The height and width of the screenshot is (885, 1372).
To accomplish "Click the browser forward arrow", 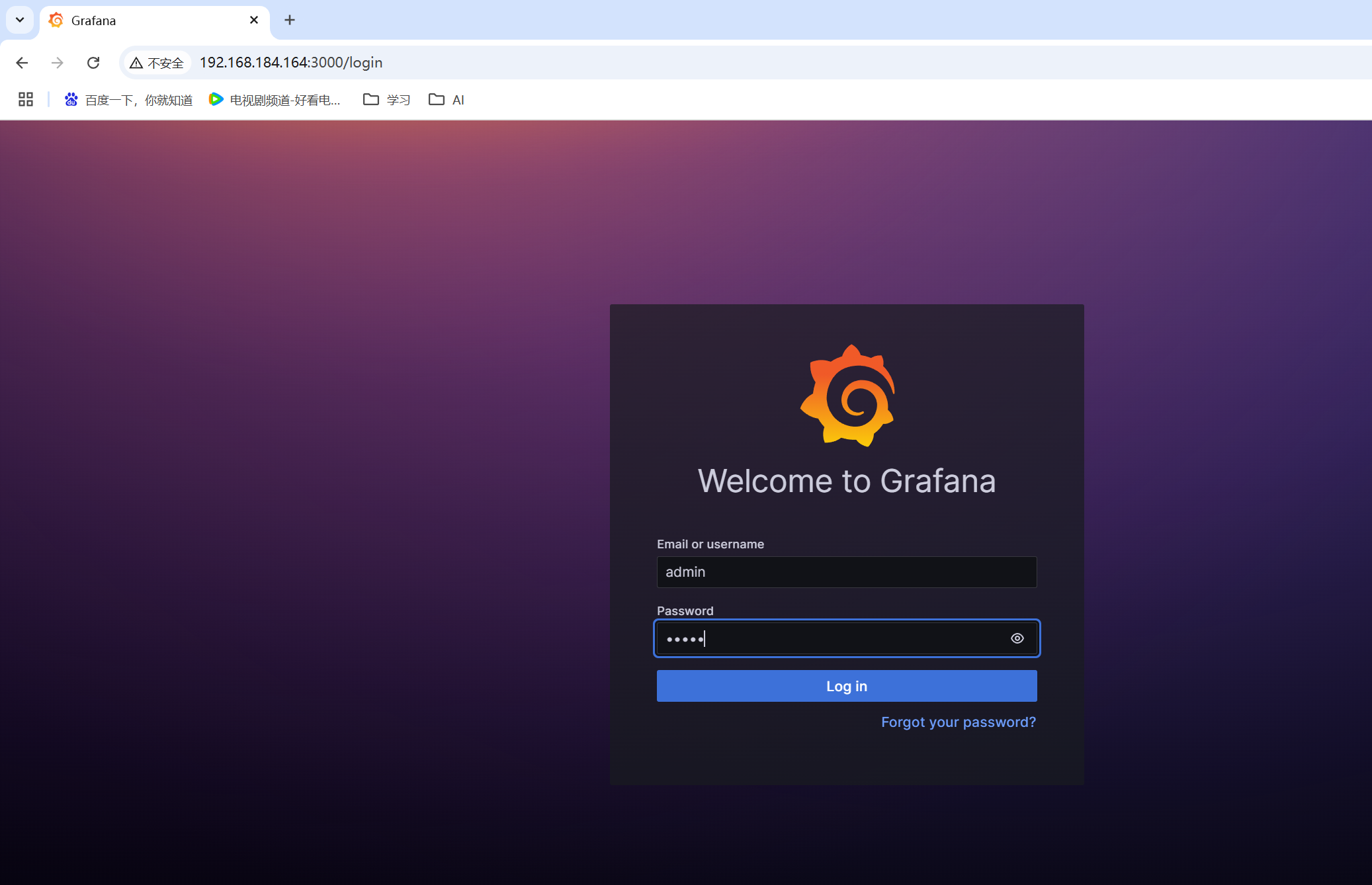I will click(58, 63).
